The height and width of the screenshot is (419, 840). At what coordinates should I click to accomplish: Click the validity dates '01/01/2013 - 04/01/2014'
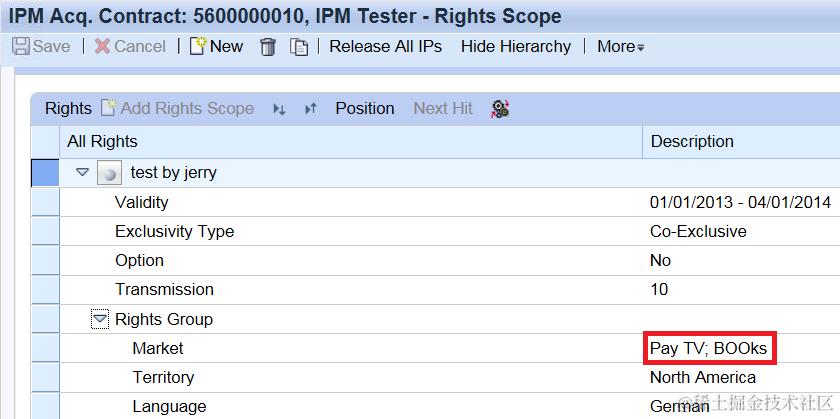click(740, 202)
